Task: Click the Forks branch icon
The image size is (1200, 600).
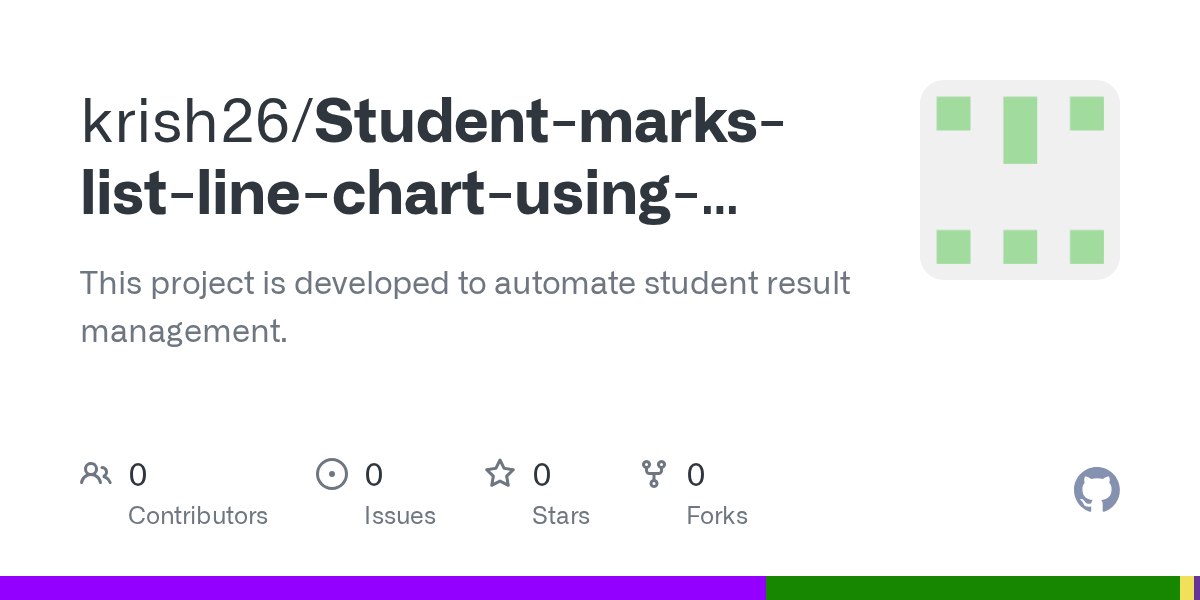Action: point(654,474)
